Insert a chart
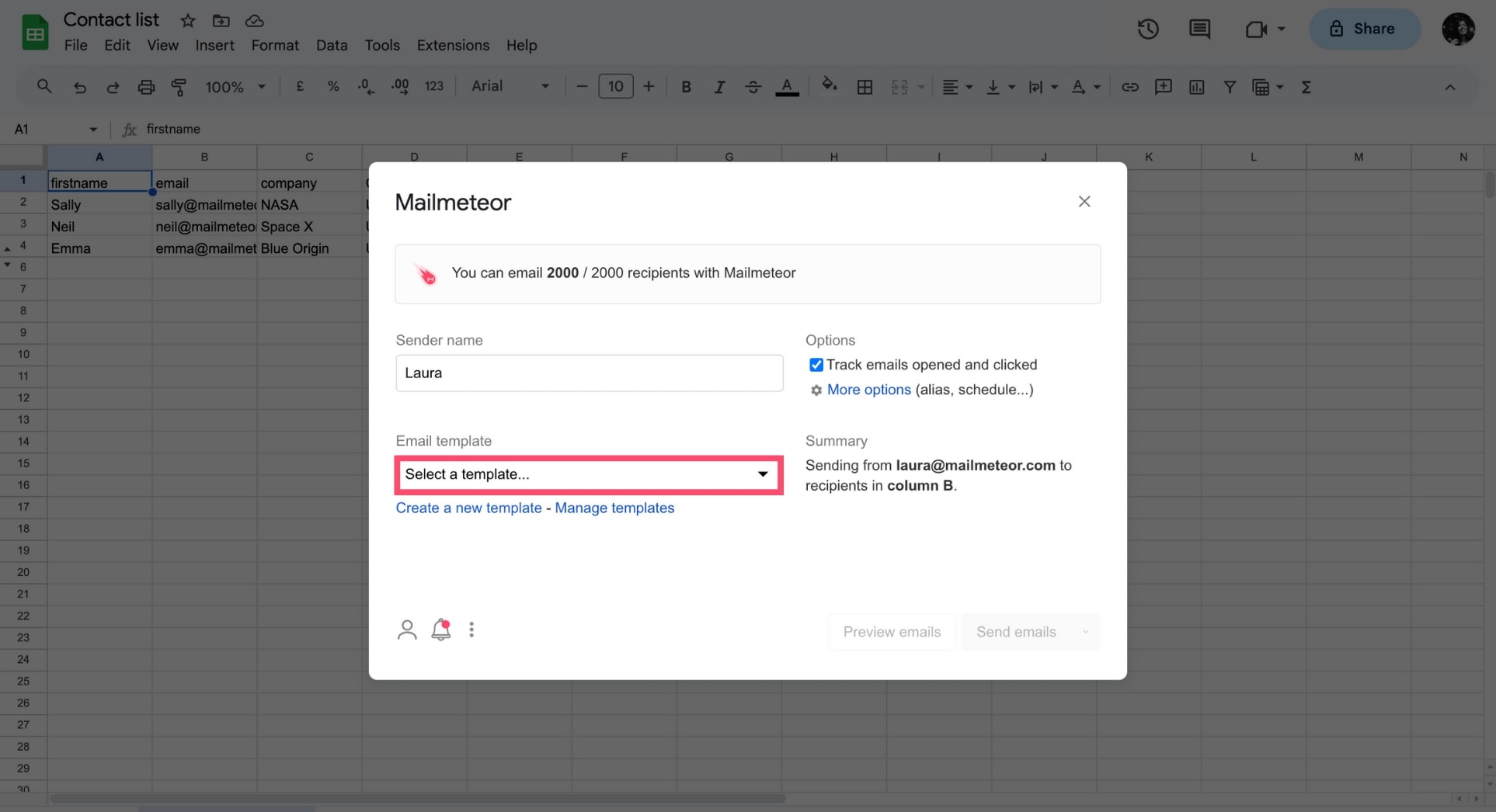 tap(1196, 87)
